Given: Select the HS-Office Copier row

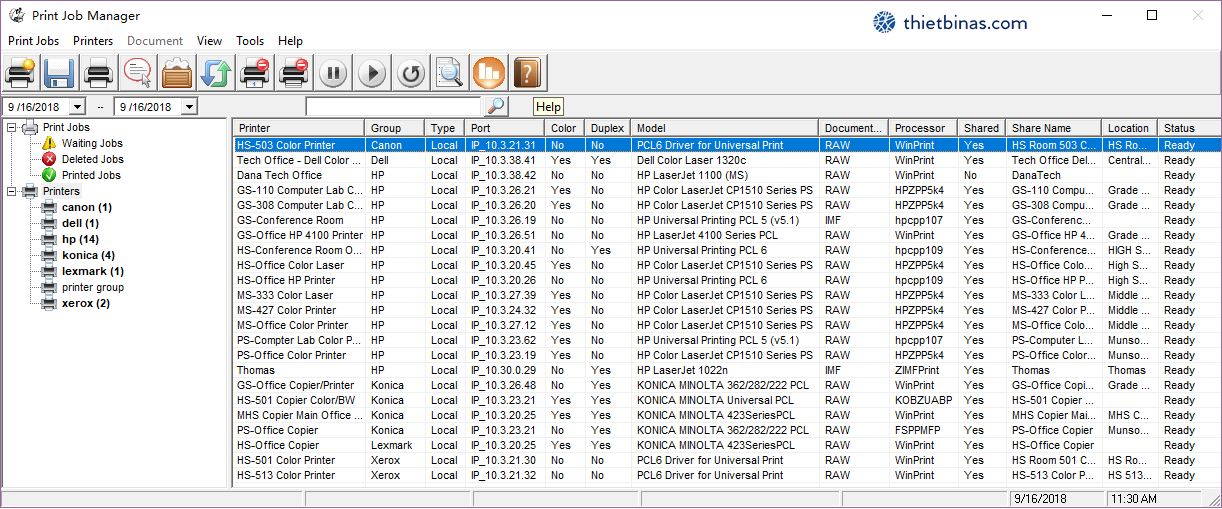Looking at the screenshot, I should 726,445.
